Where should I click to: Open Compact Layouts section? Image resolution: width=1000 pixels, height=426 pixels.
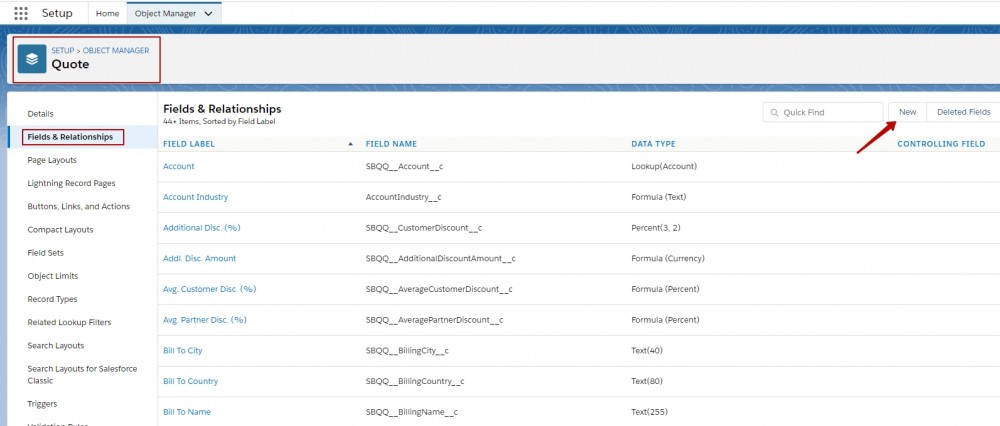point(60,230)
